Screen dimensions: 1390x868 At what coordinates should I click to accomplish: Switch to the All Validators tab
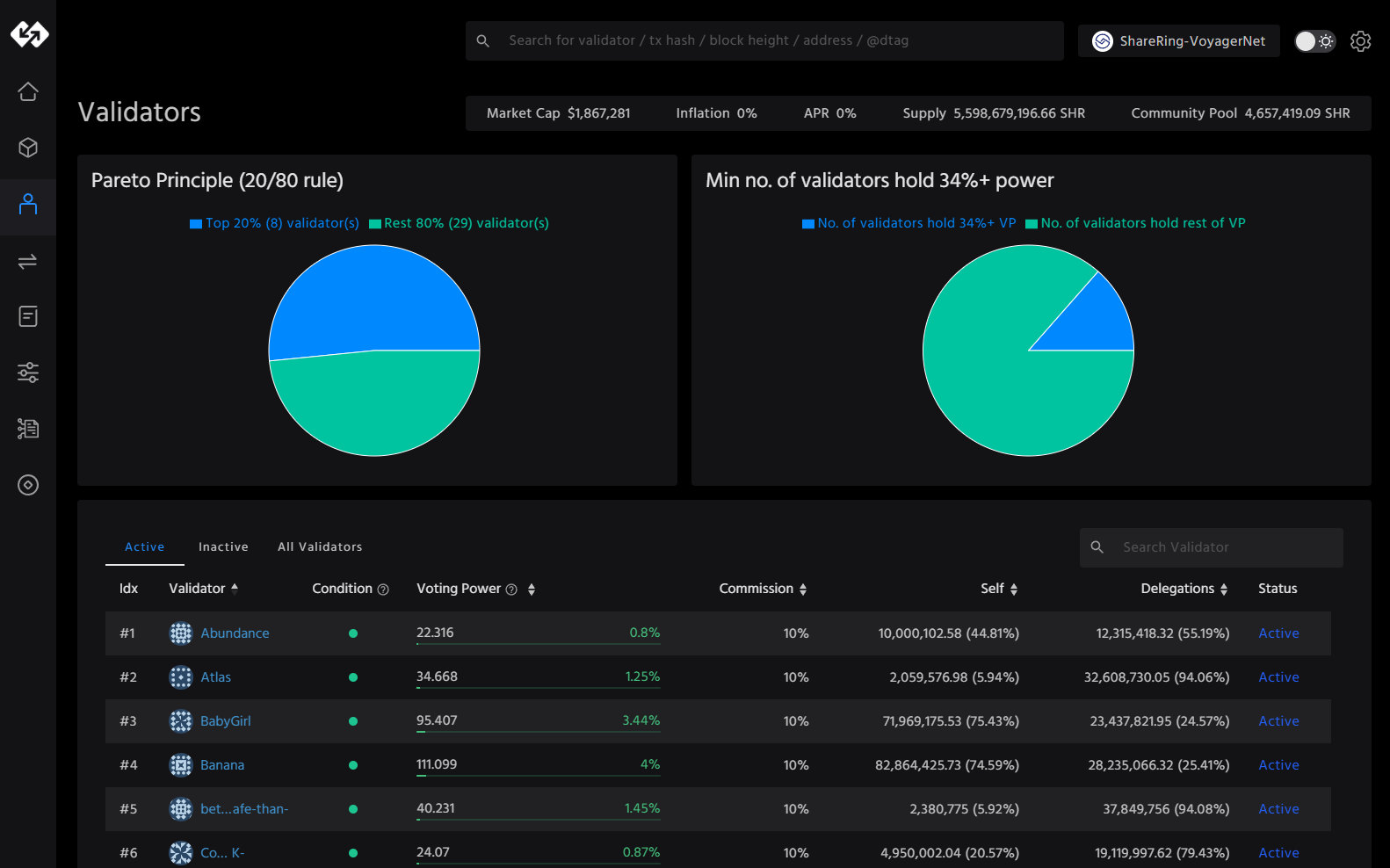pyautogui.click(x=320, y=546)
